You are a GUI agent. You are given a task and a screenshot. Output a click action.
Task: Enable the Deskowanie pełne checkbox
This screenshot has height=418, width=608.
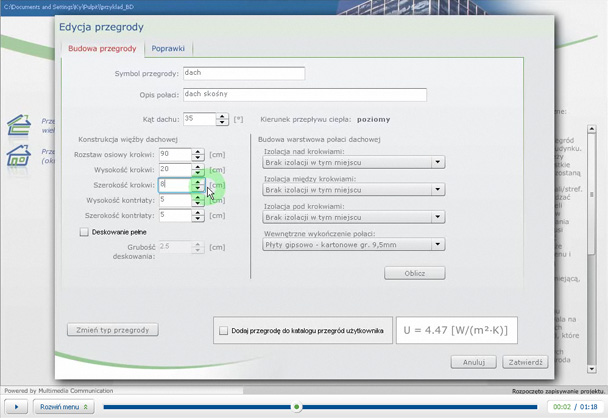85,232
